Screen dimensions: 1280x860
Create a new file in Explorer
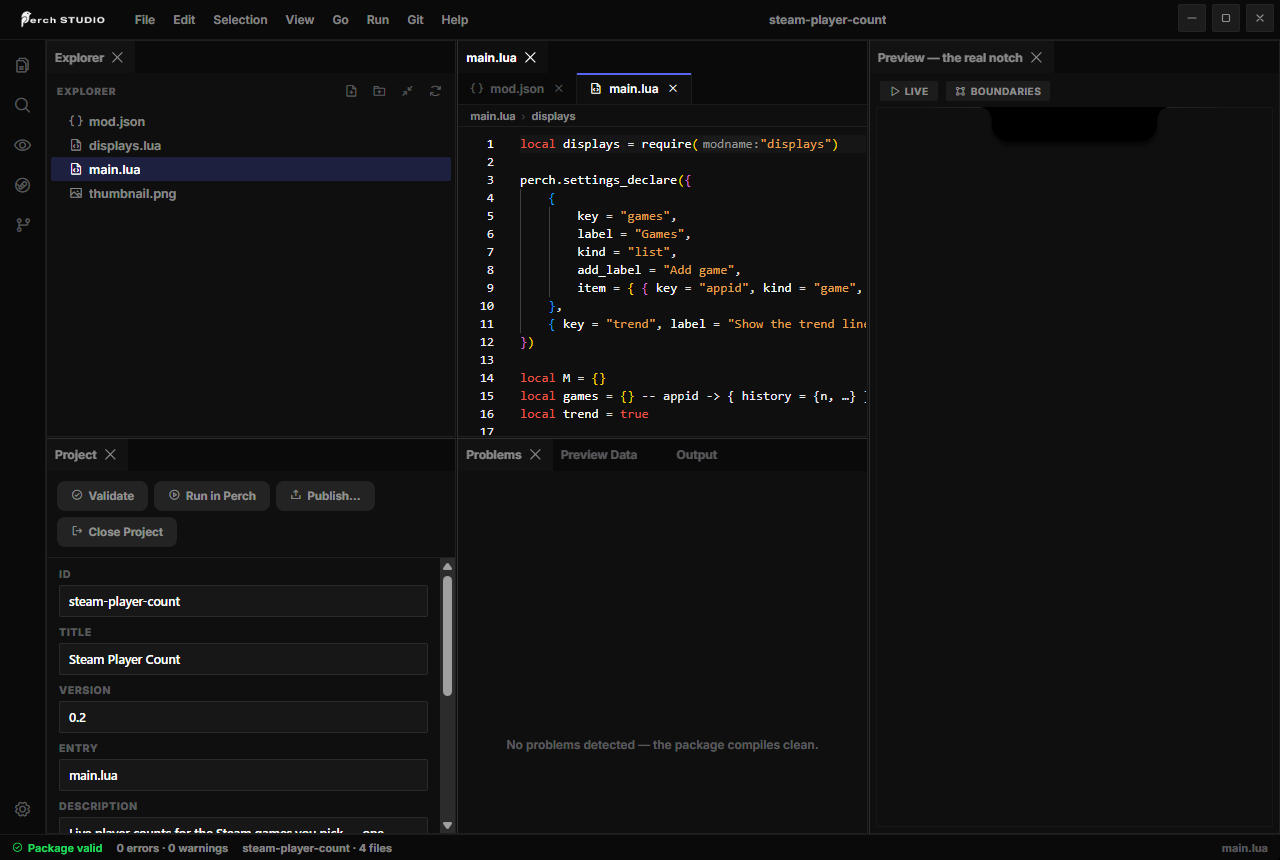tap(351, 91)
